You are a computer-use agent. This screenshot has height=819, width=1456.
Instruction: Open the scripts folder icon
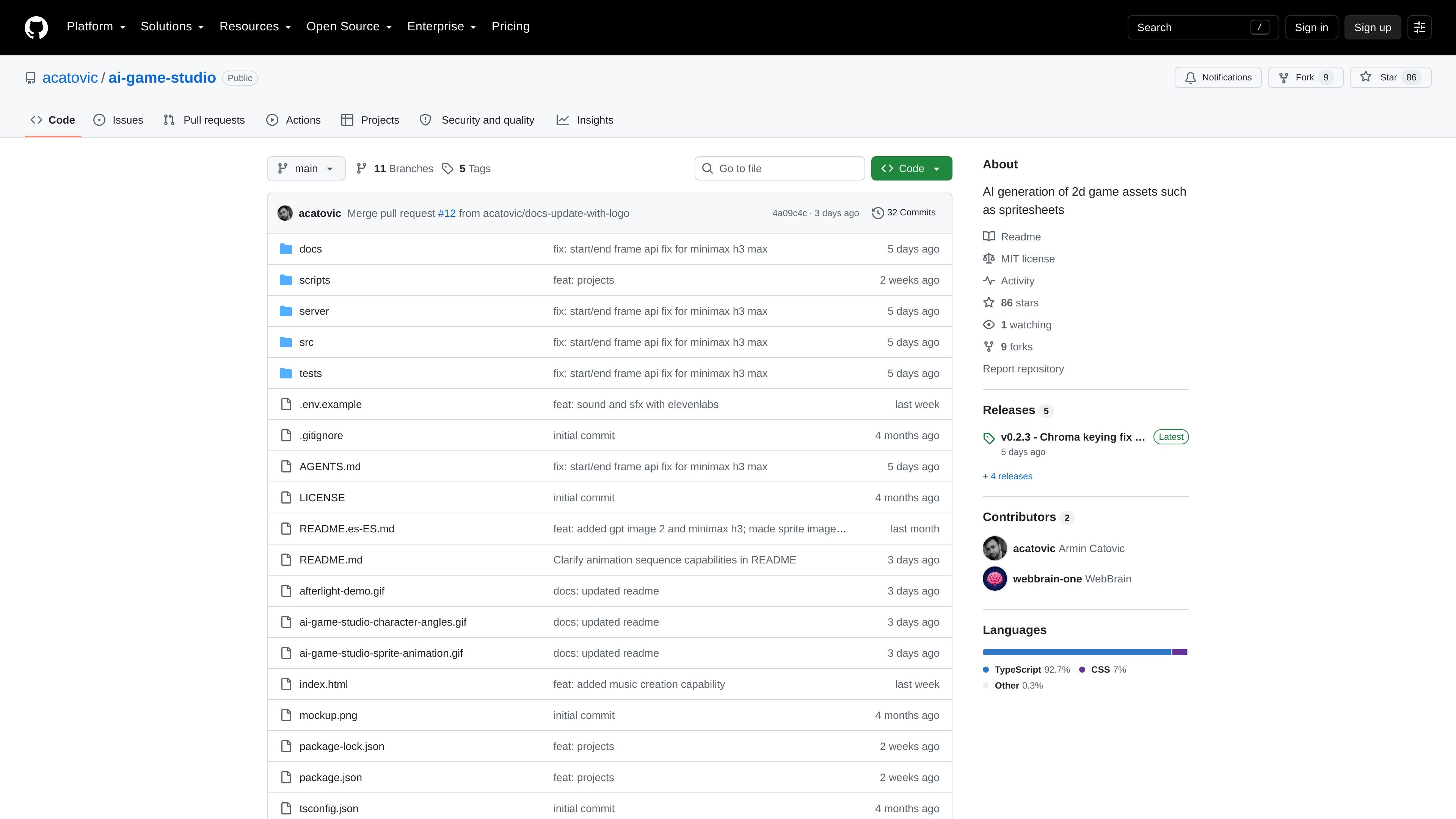click(x=286, y=280)
